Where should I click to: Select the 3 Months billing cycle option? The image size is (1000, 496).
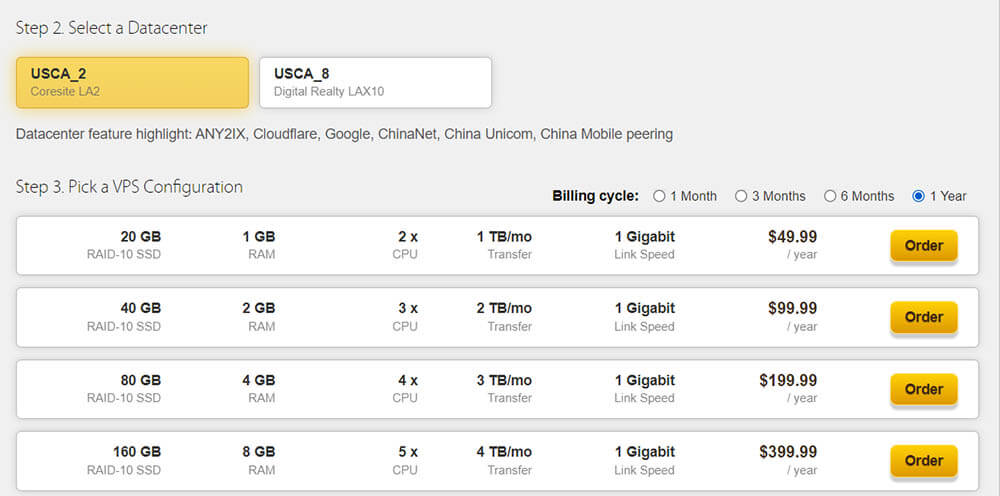coord(742,196)
